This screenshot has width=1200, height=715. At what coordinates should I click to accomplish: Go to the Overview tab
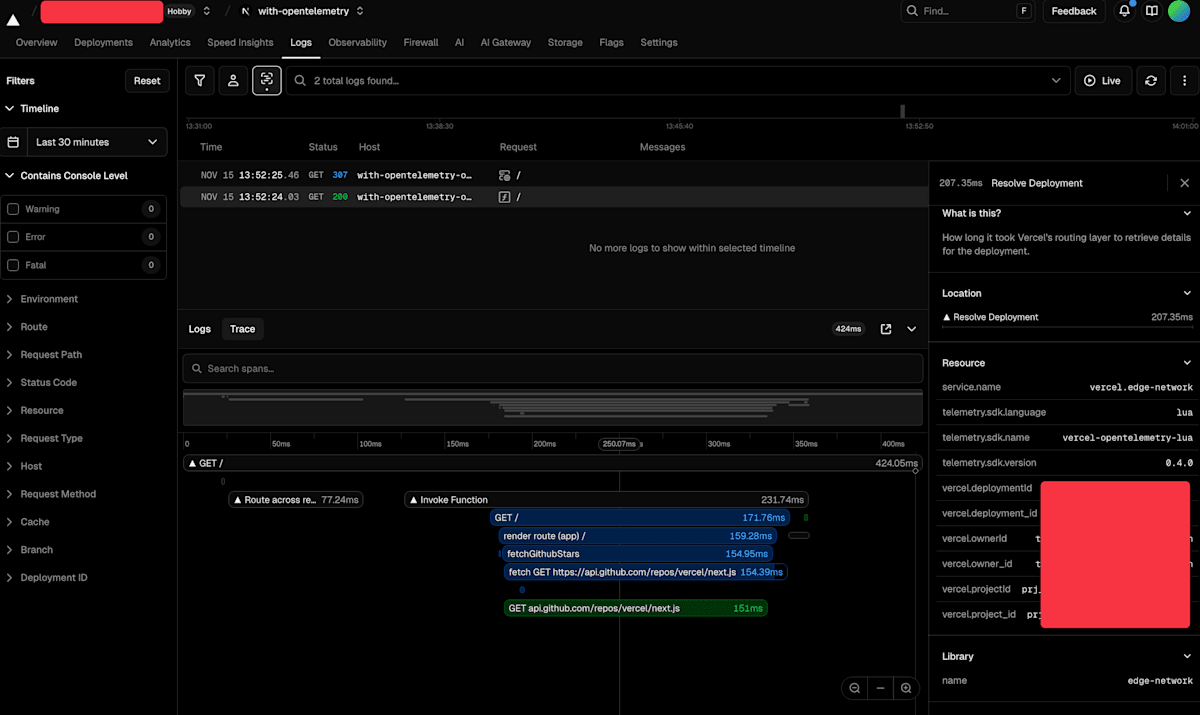(x=36, y=43)
